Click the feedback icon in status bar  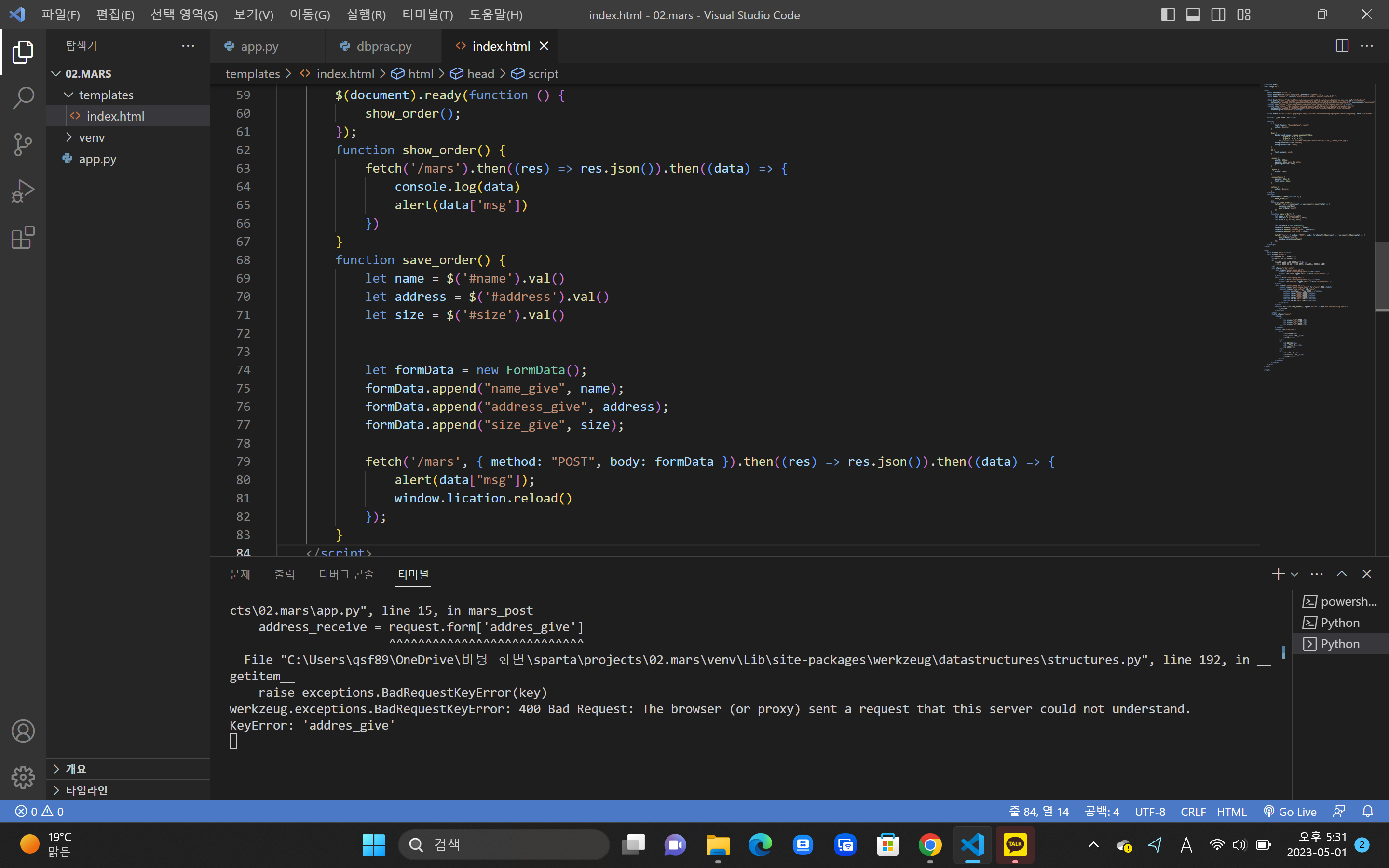(x=1339, y=811)
